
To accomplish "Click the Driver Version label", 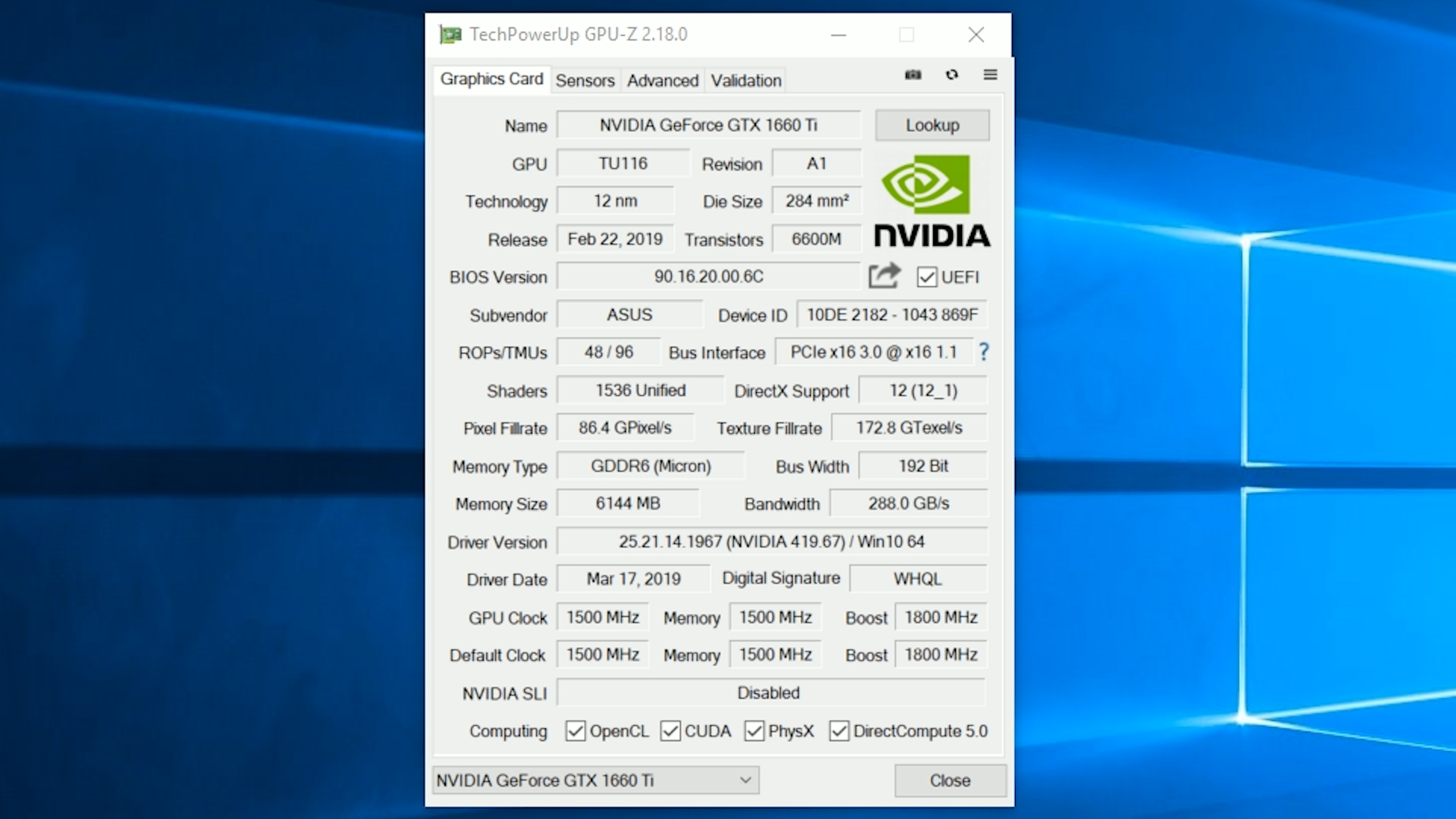I will tap(497, 543).
